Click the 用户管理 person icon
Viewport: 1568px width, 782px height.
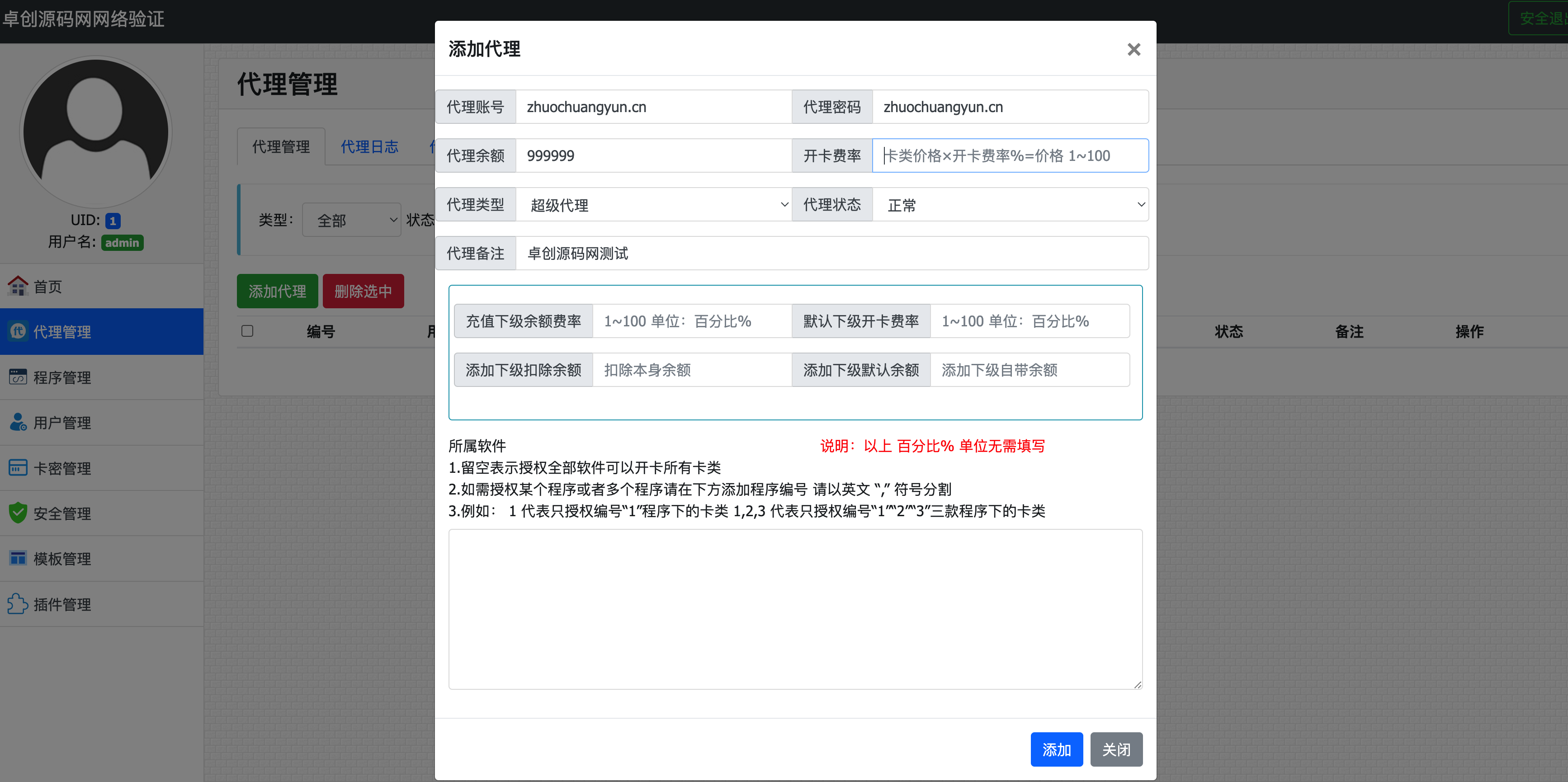pos(18,422)
